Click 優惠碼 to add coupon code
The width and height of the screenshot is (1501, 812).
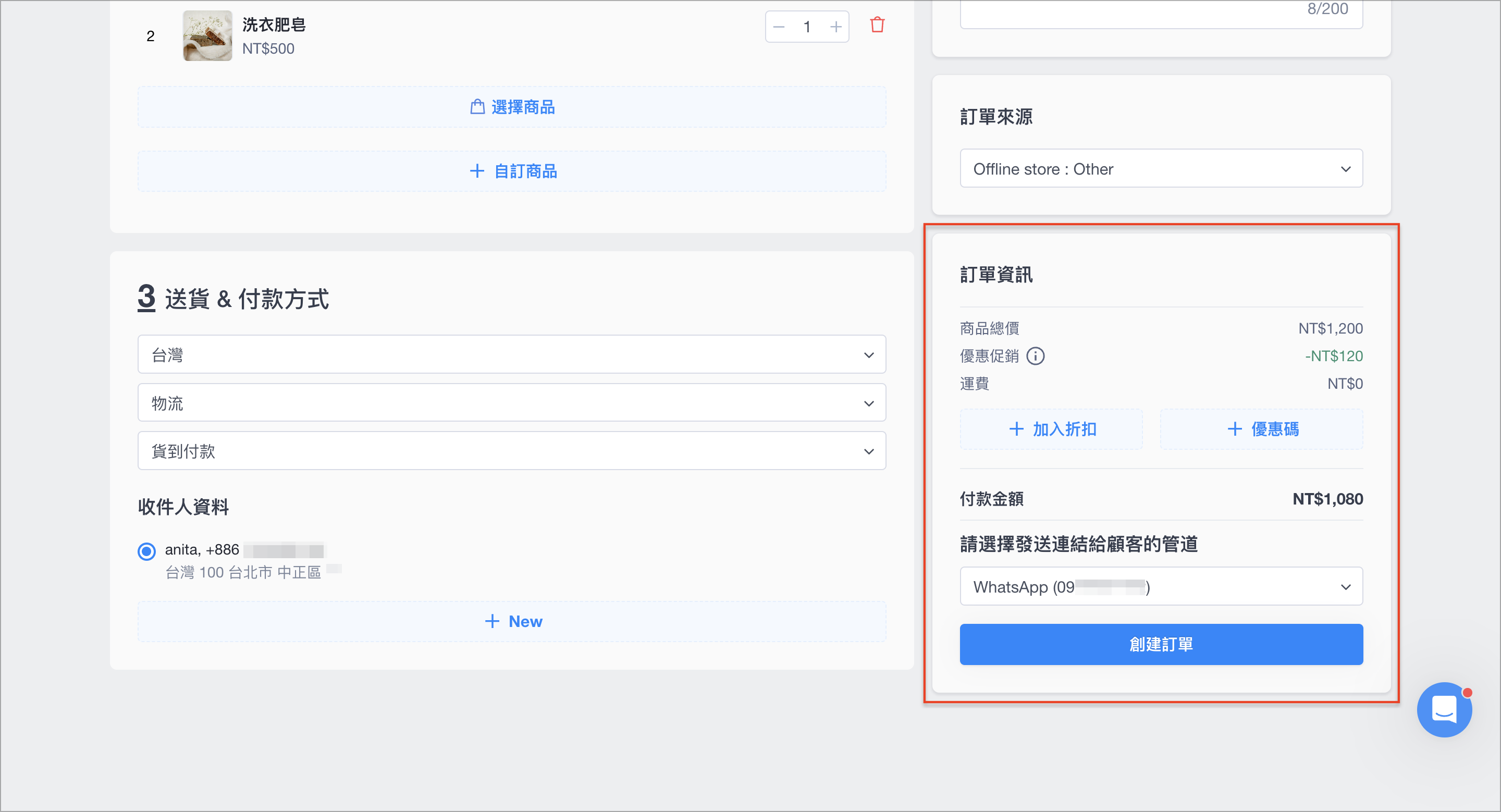coord(1261,429)
